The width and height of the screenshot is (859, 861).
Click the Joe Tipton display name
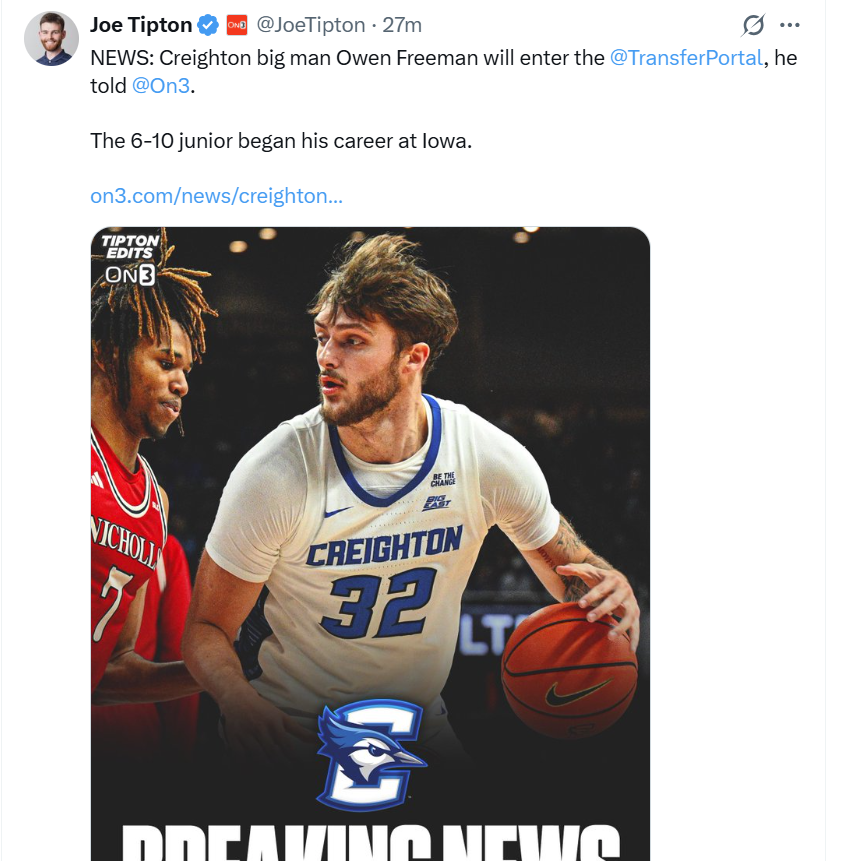(x=141, y=24)
